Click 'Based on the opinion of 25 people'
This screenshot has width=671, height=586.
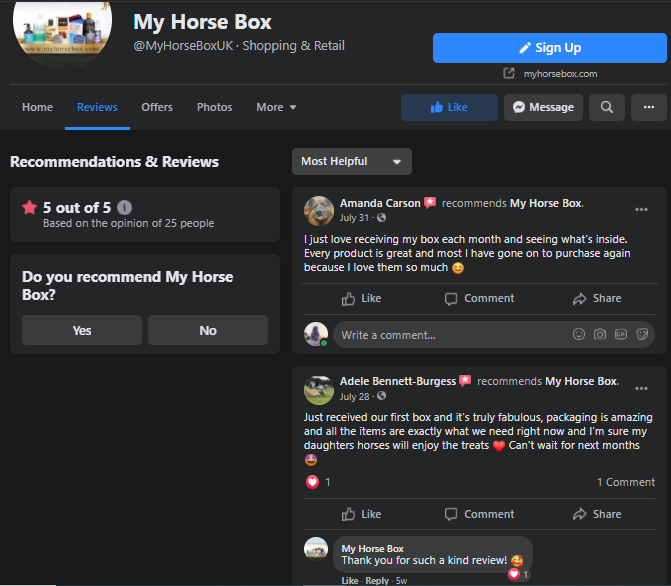coord(128,223)
